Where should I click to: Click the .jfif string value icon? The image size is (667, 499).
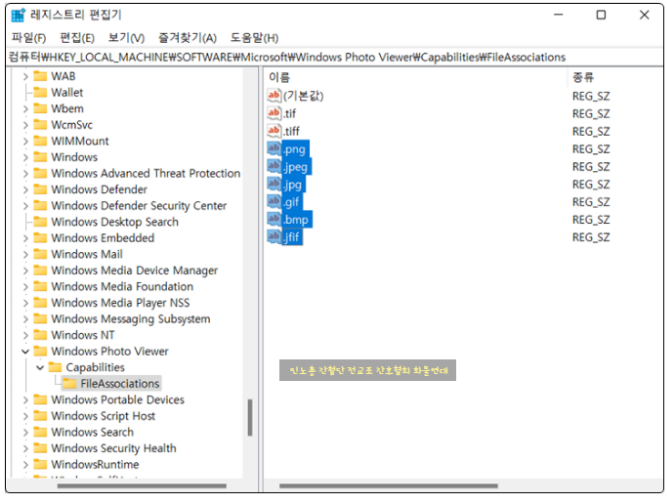click(274, 237)
